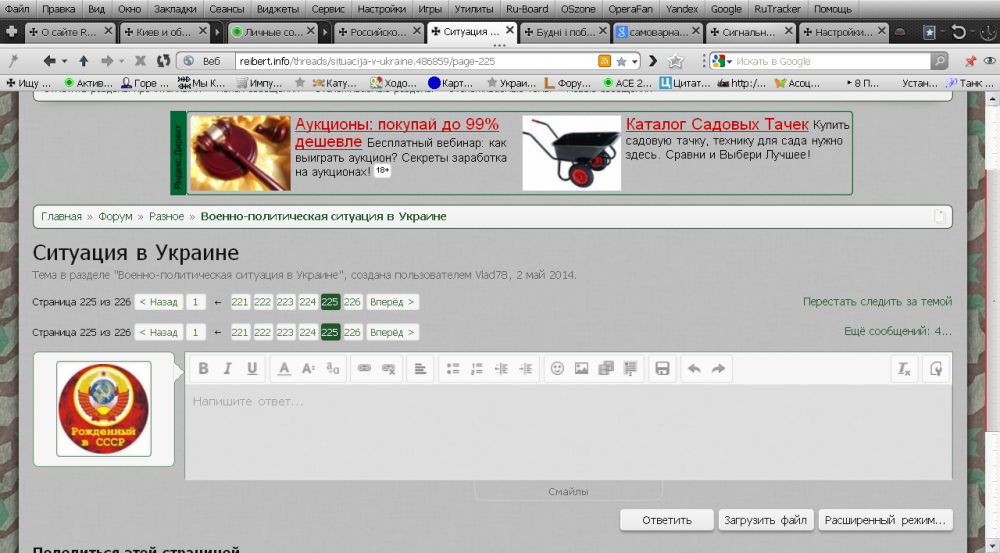The width and height of the screenshot is (1000, 553).
Task: Redo last edit in reply editor
Action: pyautogui.click(x=719, y=369)
